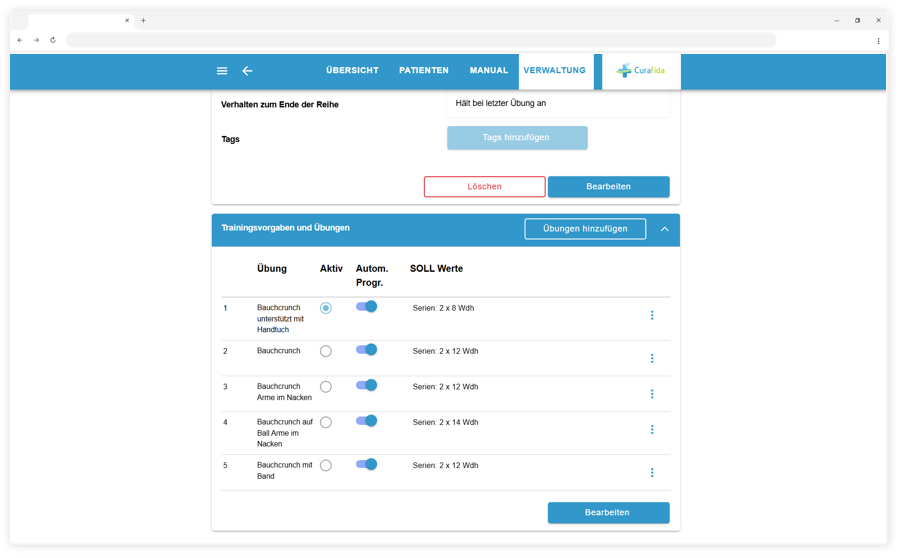Open the Verhalten zum Ende der Reihe field
Screen dimensions: 910x558
click(558, 103)
